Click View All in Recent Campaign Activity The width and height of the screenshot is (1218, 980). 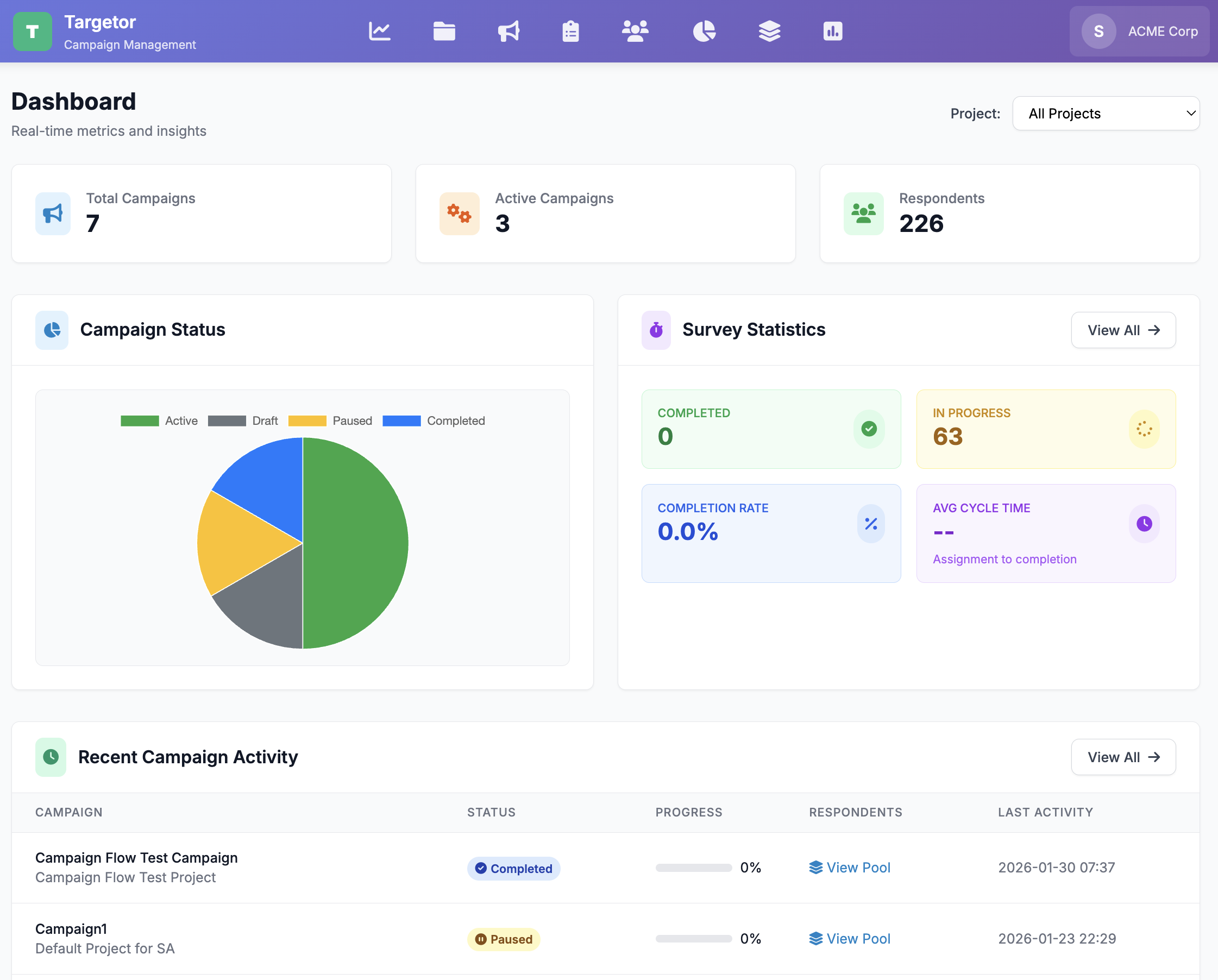(1123, 757)
